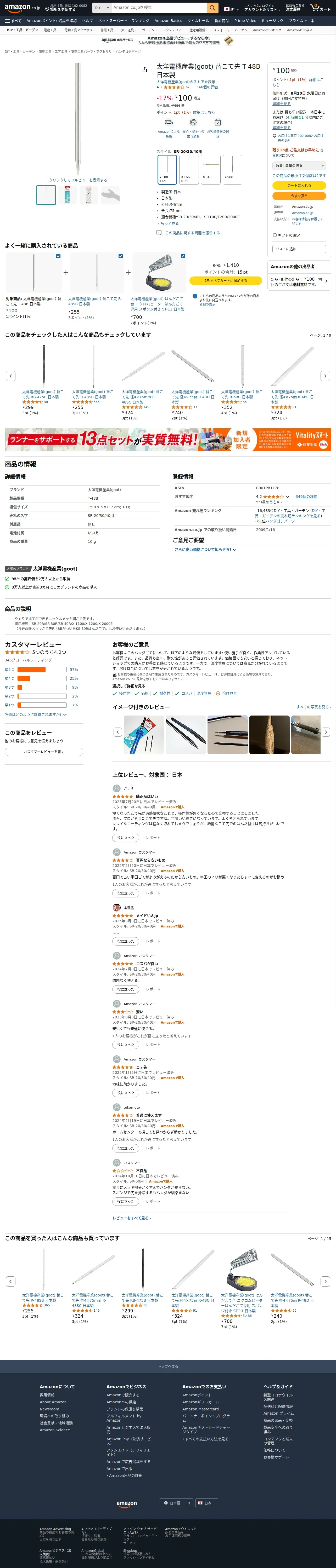336x1568 pixels.
Task: Uncheck the R-48SB bundle item checkbox
Action: click(x=120, y=256)
